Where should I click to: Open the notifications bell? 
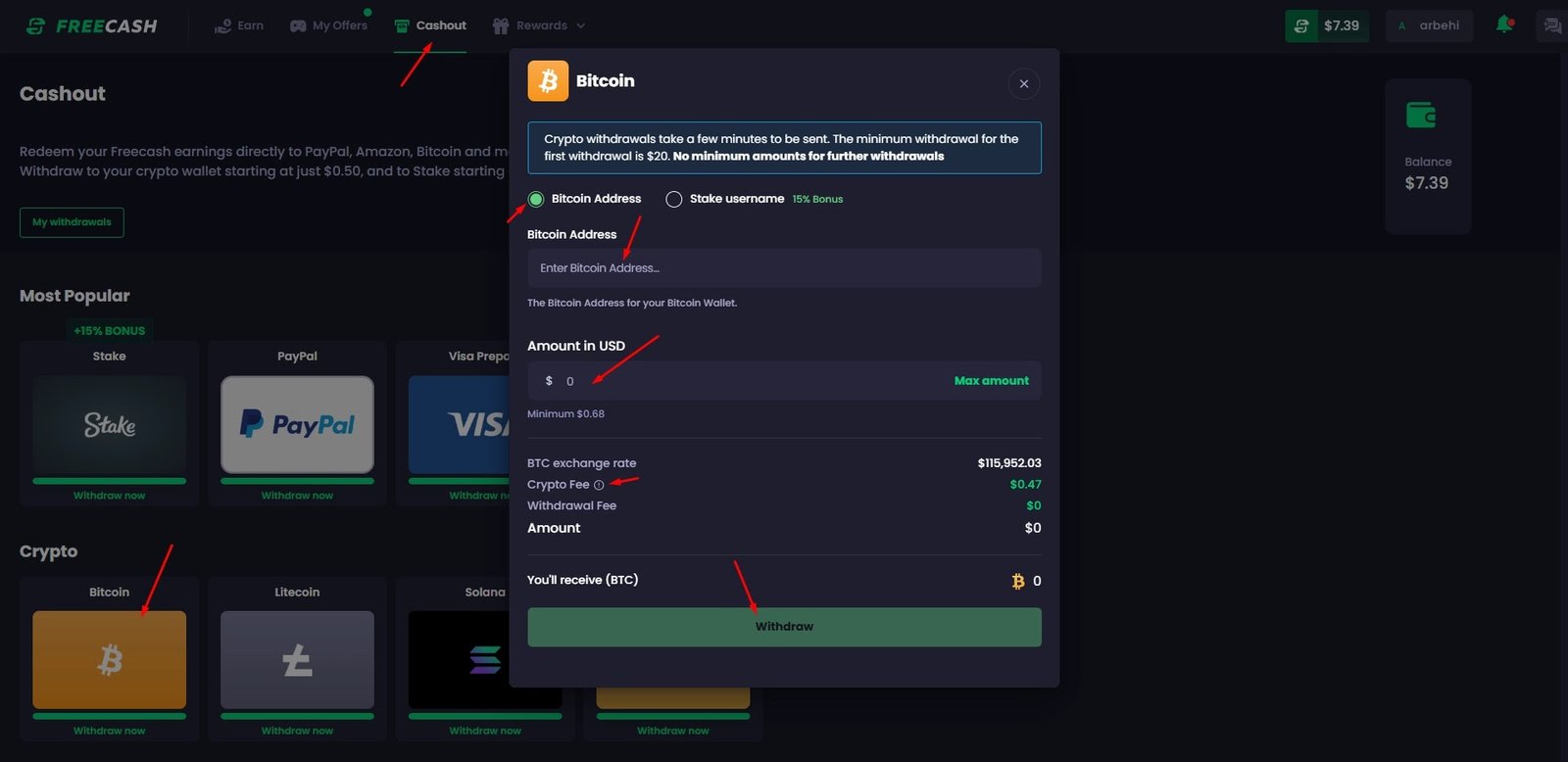tap(1504, 24)
